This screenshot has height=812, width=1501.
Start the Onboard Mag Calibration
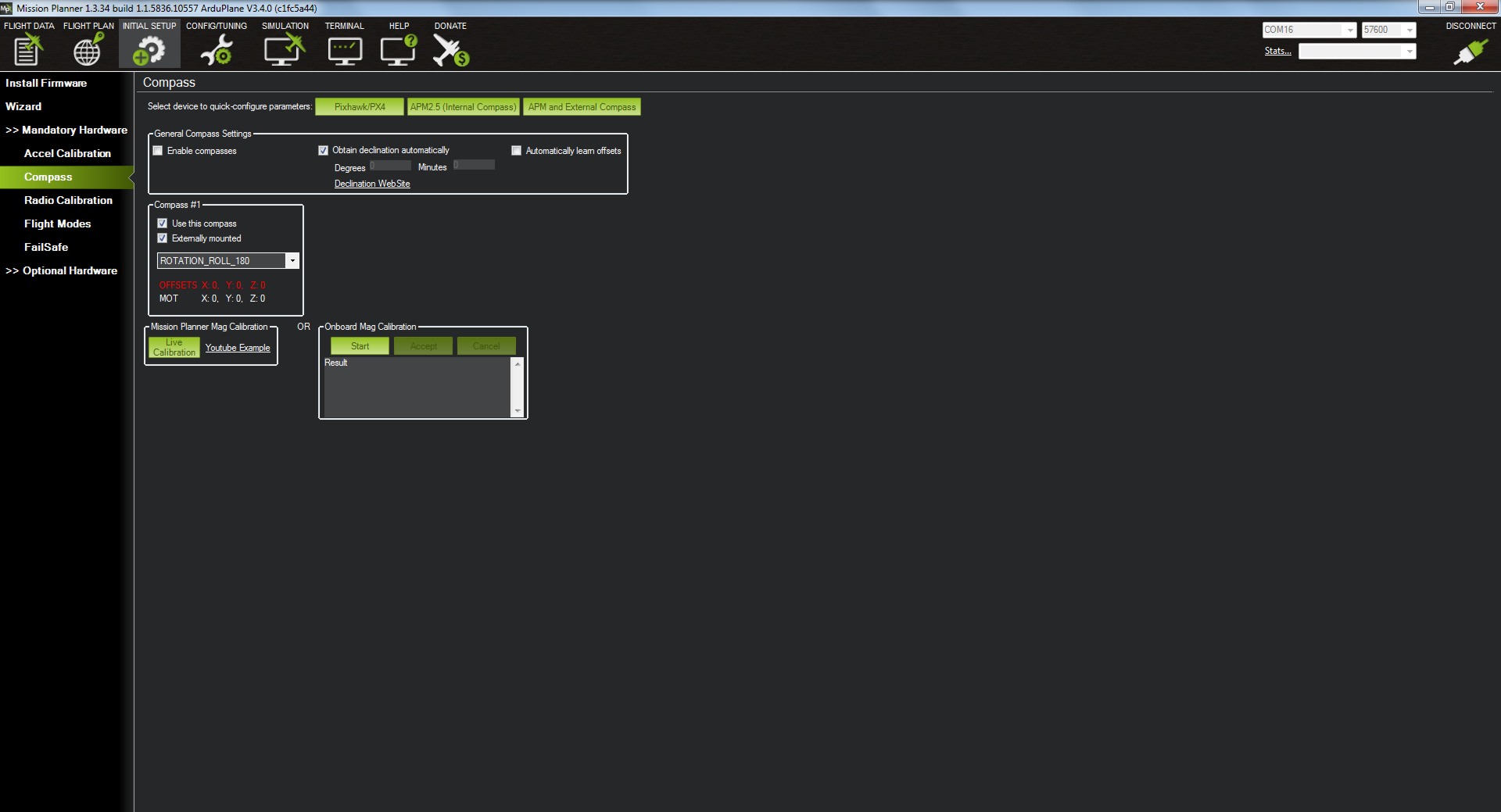(x=360, y=346)
